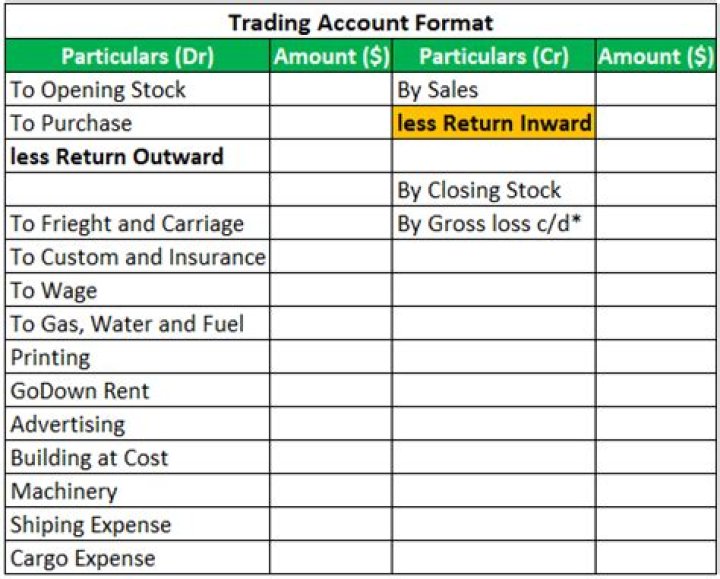This screenshot has height=579, width=720.
Task: Click the To Opening Stock cell
Action: tap(137, 90)
